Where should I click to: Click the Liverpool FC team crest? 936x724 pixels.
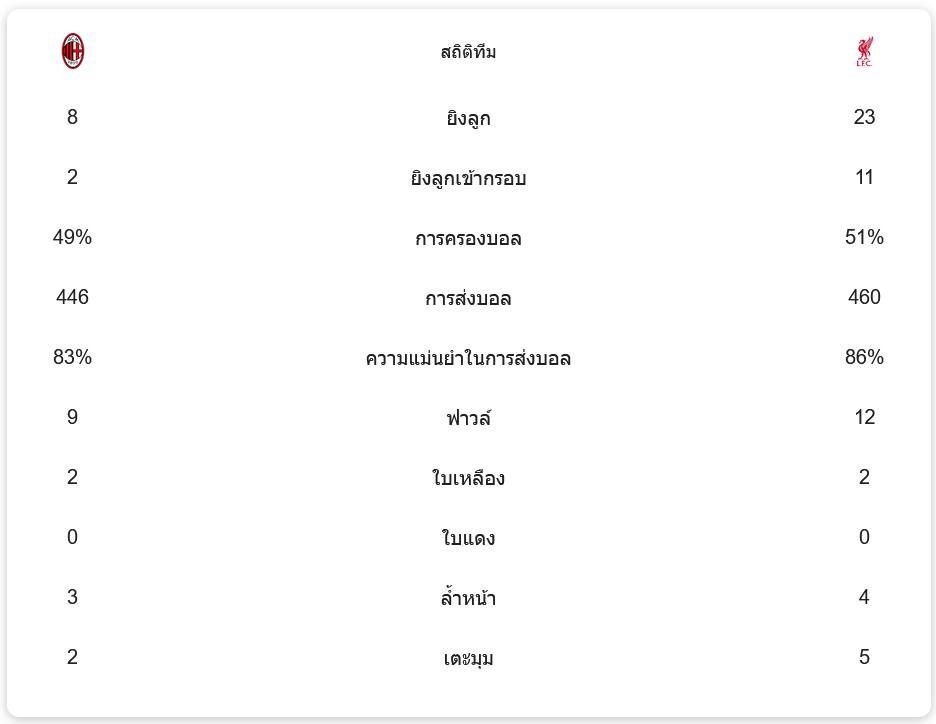pyautogui.click(x=864, y=52)
